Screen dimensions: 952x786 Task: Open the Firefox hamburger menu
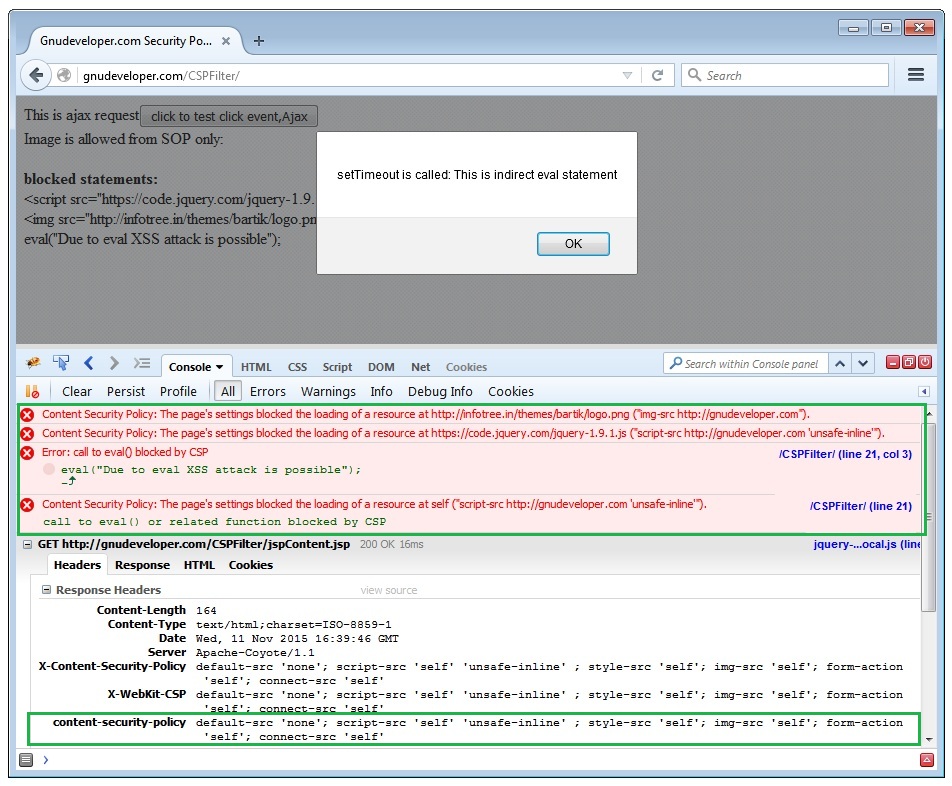[x=915, y=75]
